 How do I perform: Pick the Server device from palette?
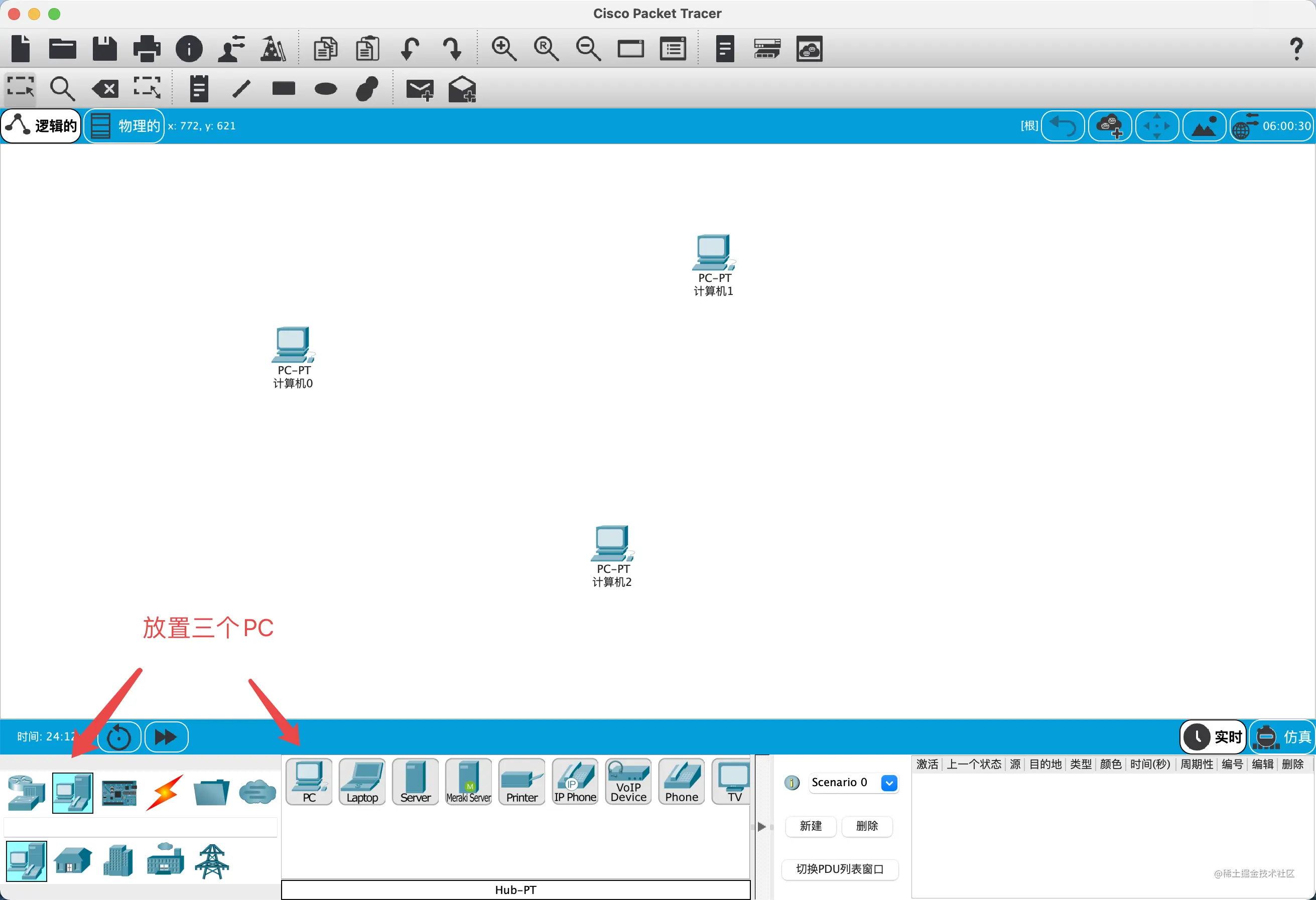(x=416, y=782)
